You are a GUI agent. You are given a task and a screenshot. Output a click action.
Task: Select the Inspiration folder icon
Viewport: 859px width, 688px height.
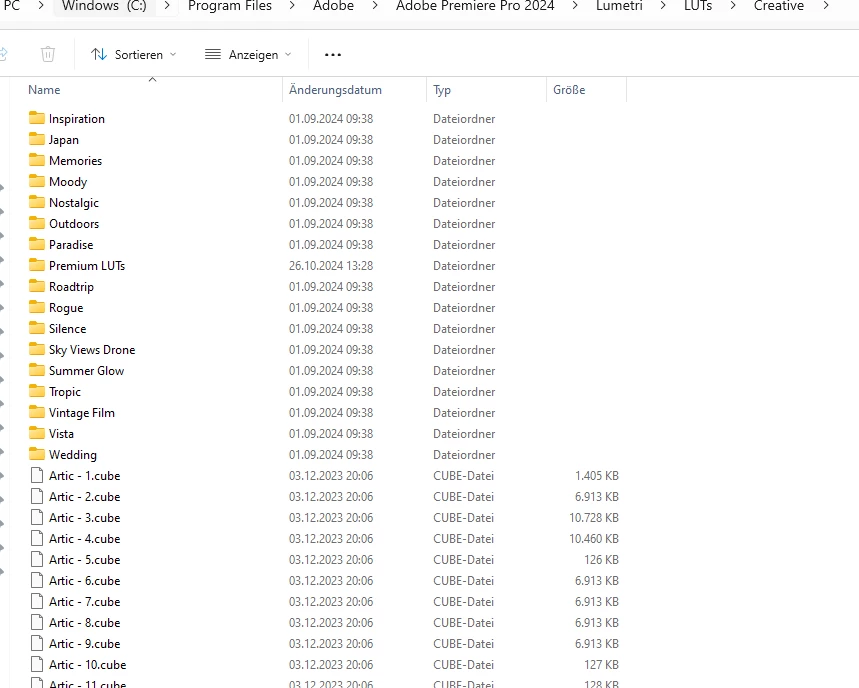pos(37,118)
